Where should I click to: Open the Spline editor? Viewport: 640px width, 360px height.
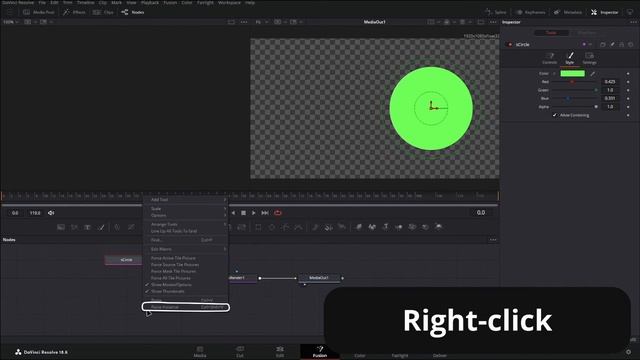click(x=496, y=12)
